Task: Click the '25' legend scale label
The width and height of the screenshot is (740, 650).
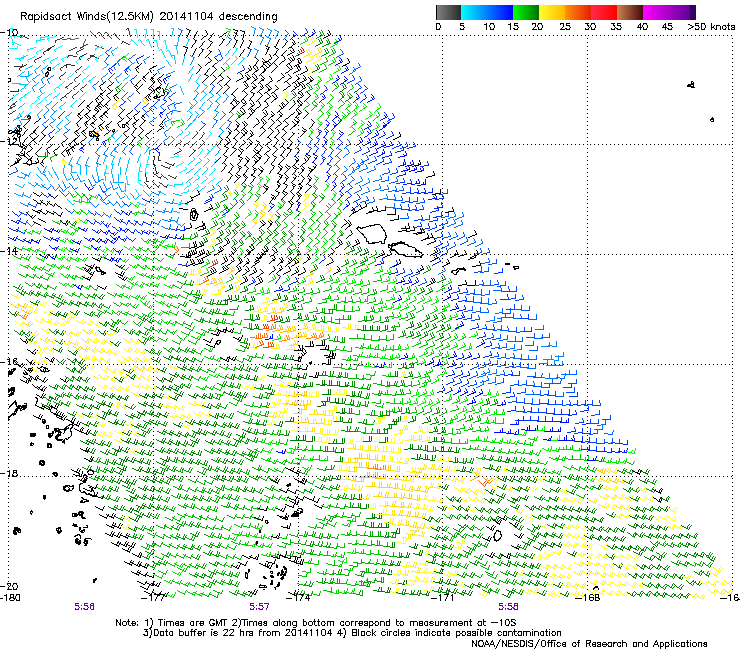Action: tap(565, 26)
